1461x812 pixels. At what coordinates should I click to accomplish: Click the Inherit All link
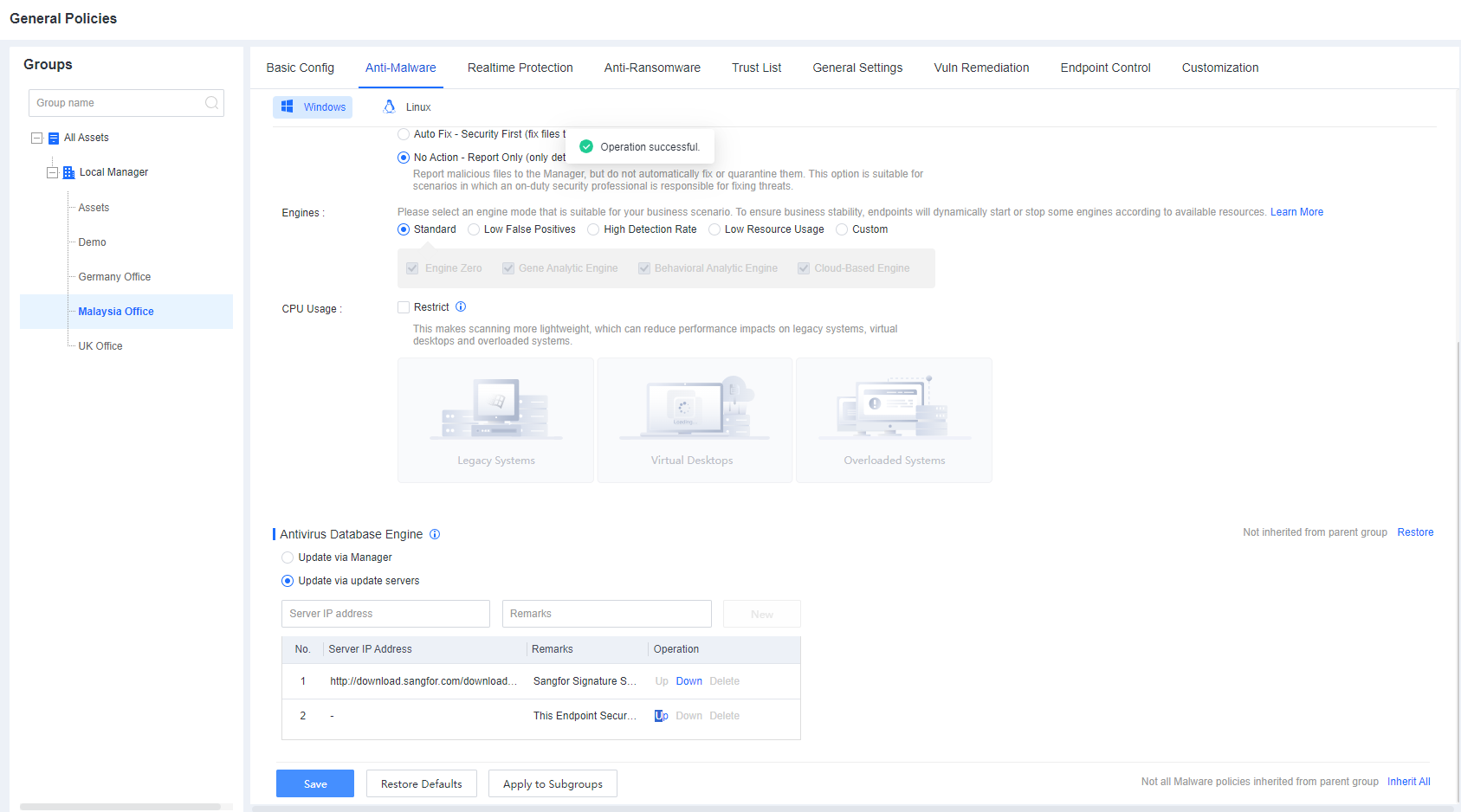point(1408,782)
